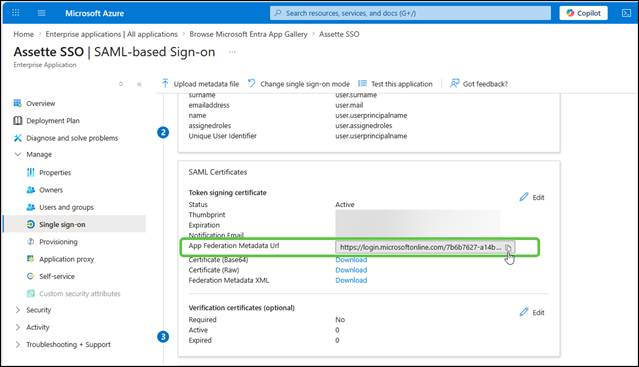This screenshot has width=639, height=367.
Task: Download Federation Metadata XML
Action: click(351, 280)
